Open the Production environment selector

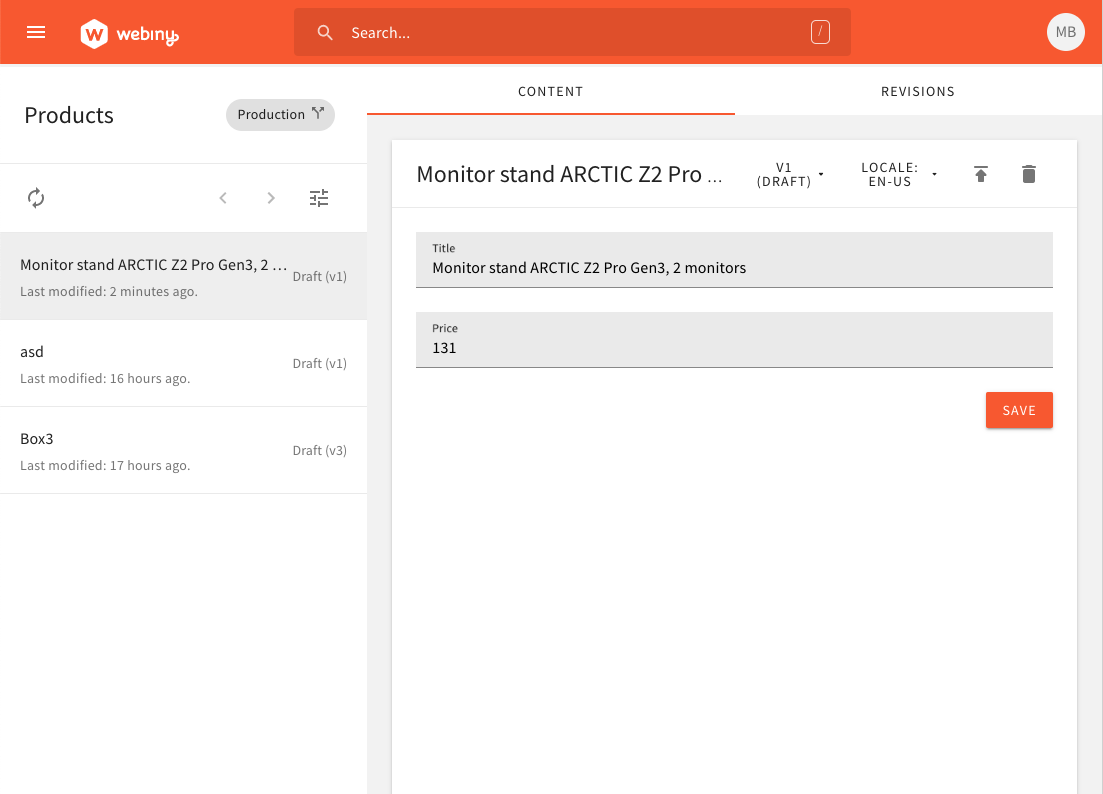click(x=280, y=114)
